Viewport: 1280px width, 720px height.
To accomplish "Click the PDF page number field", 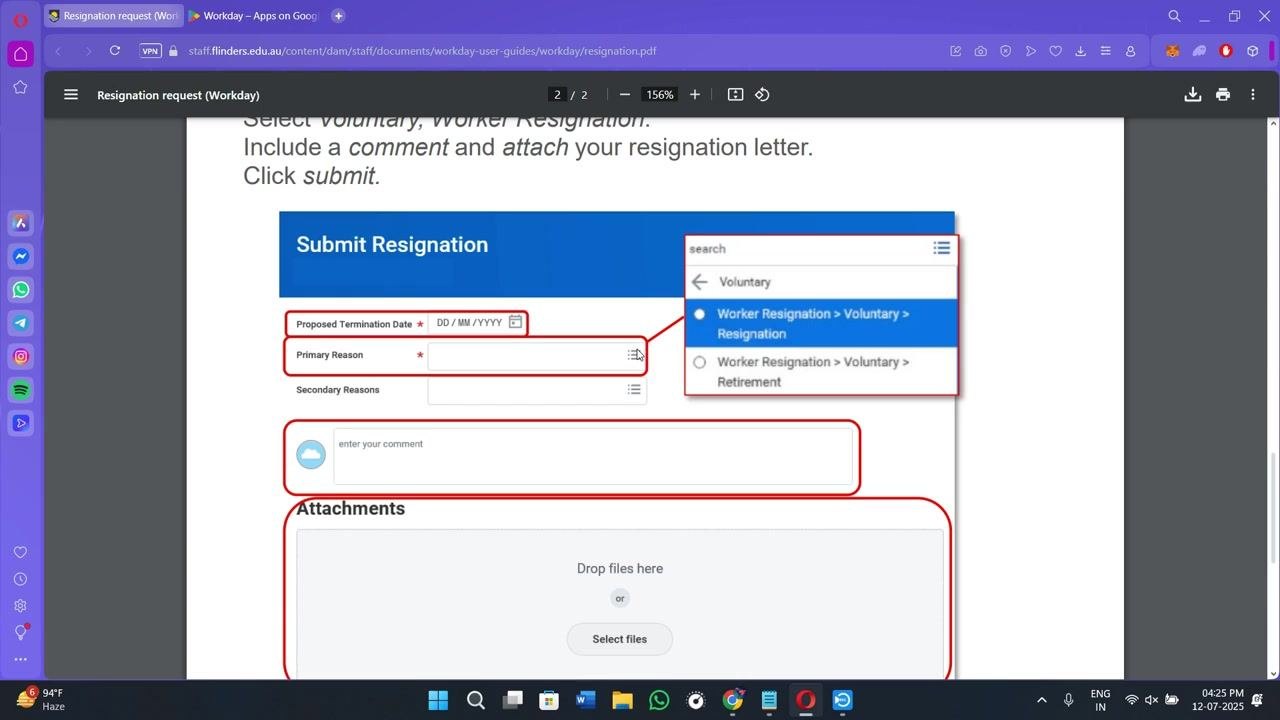I will point(557,95).
